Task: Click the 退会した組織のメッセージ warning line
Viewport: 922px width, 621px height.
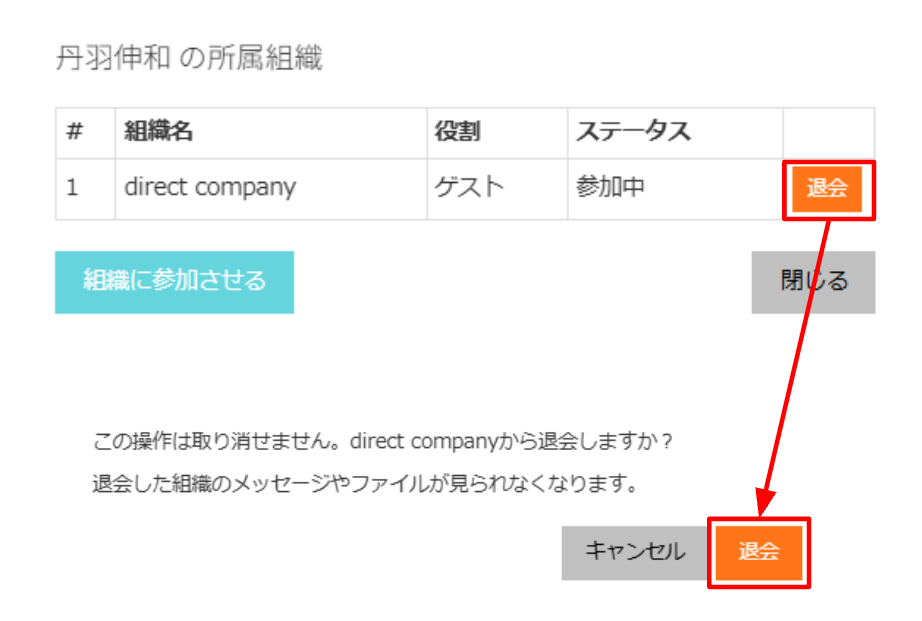Action: click(365, 484)
